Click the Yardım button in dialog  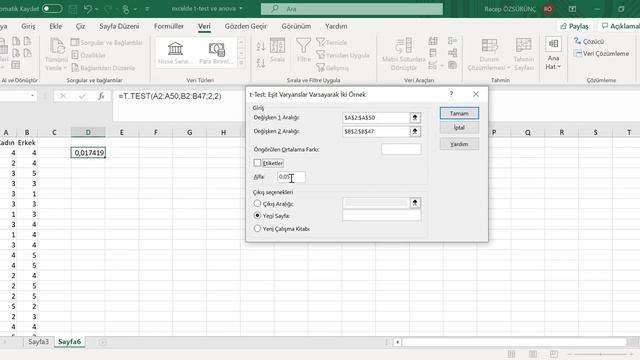point(459,144)
